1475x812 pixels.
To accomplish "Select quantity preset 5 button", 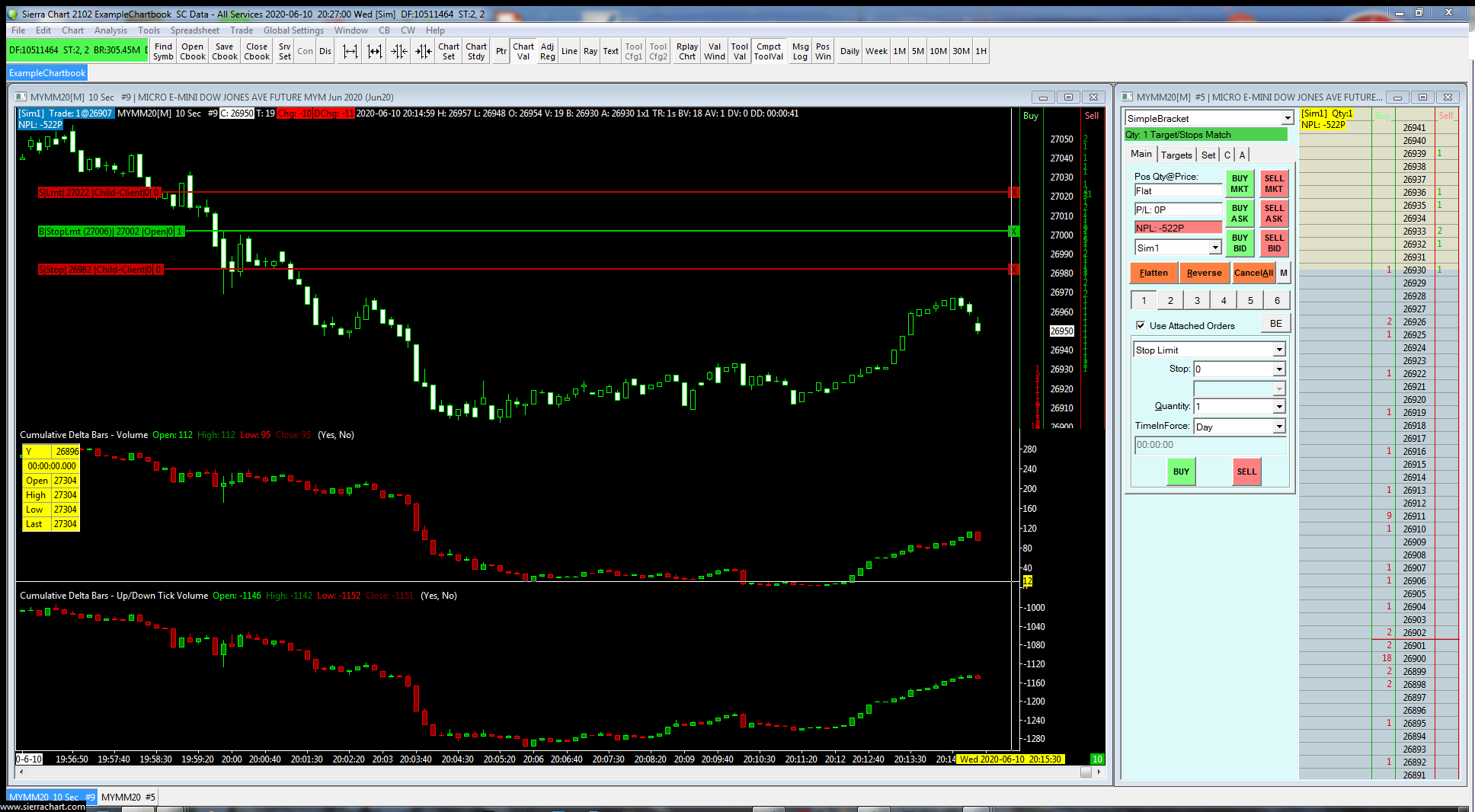I will click(x=1250, y=300).
